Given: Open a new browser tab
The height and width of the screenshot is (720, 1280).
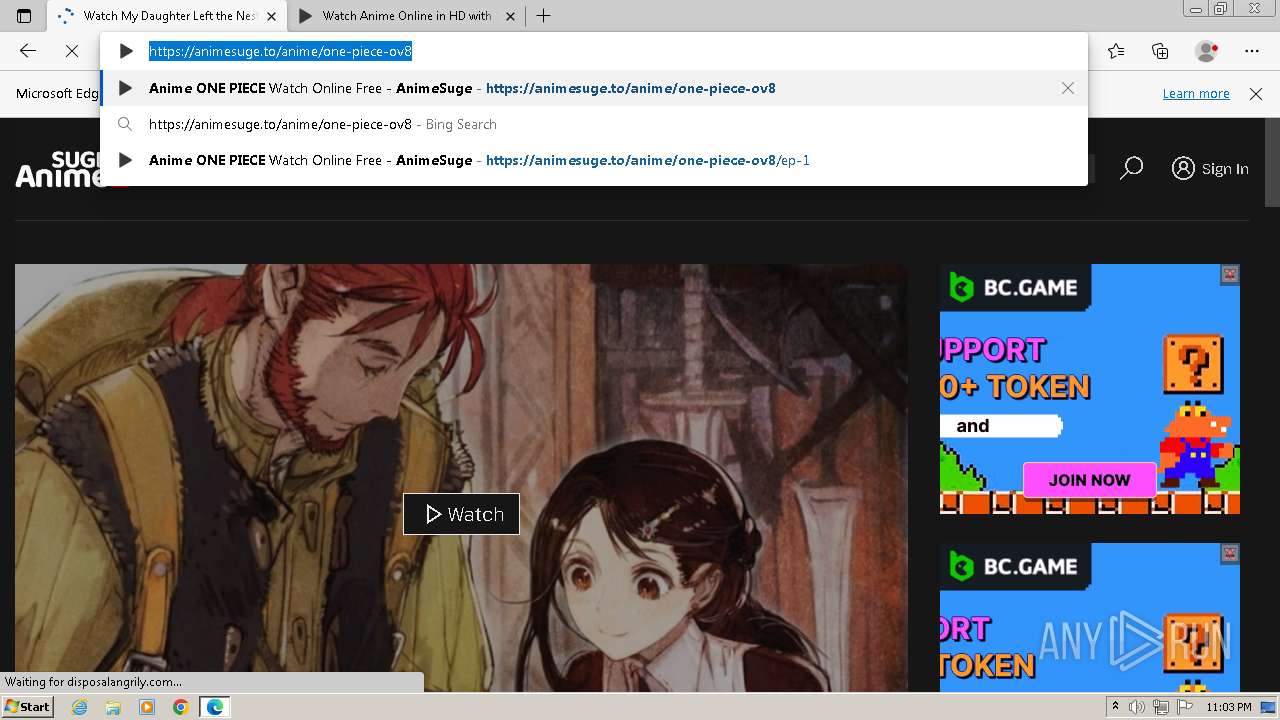Looking at the screenshot, I should (x=544, y=16).
